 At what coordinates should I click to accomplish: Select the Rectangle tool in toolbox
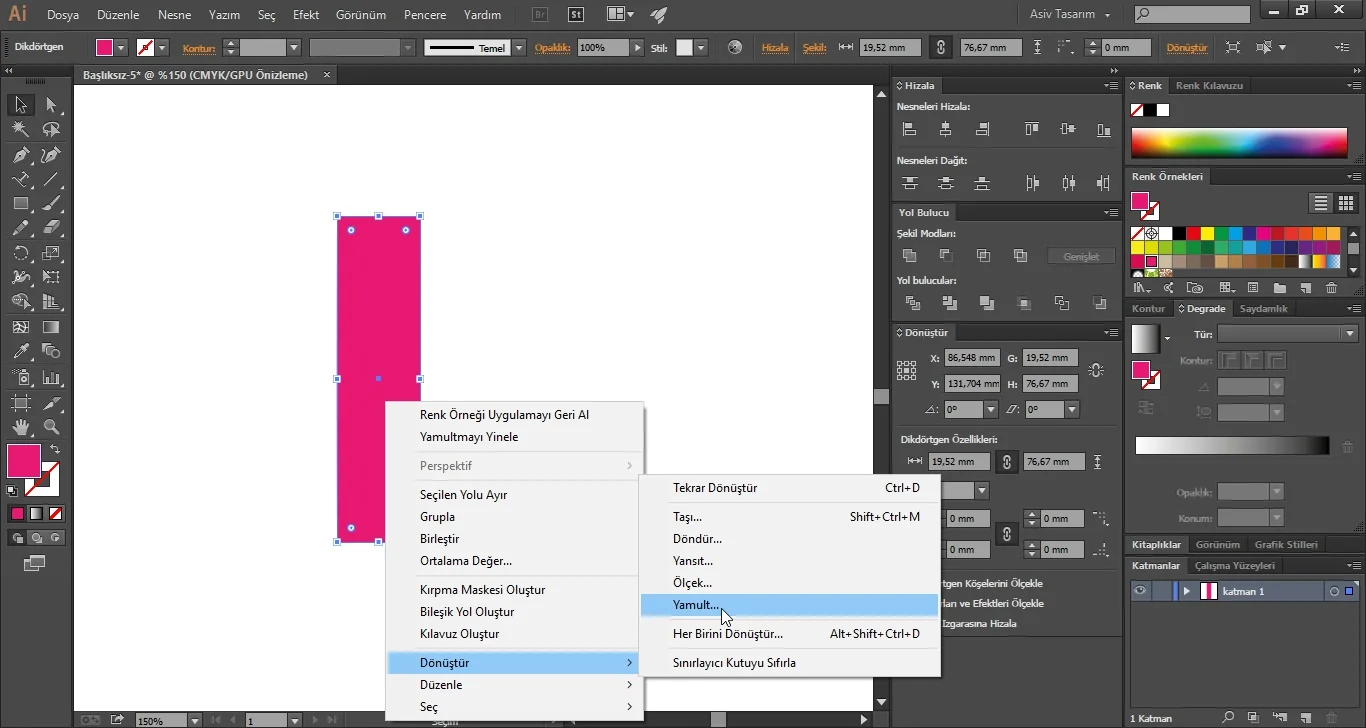[20, 204]
